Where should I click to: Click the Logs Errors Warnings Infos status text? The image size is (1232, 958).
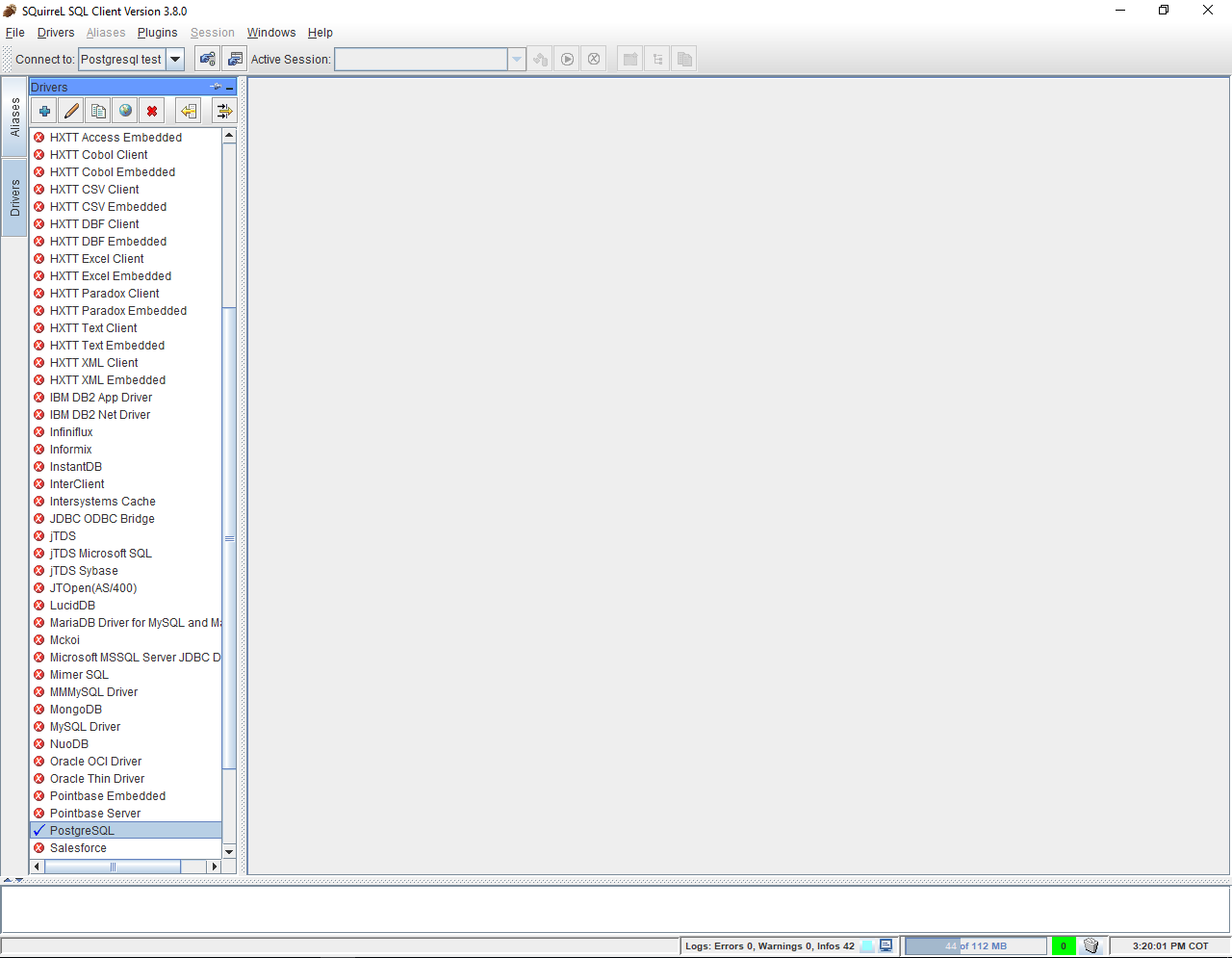point(770,946)
